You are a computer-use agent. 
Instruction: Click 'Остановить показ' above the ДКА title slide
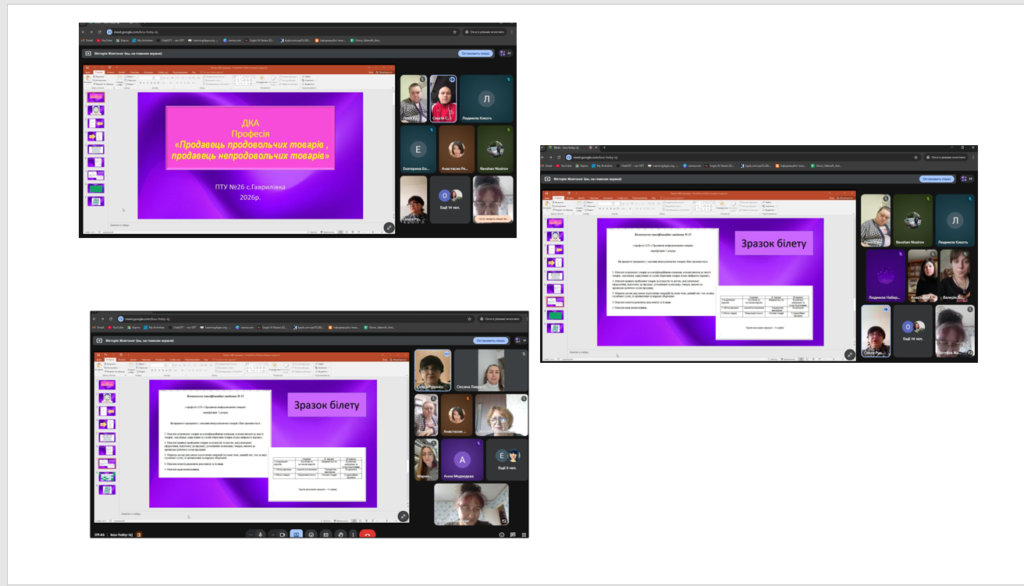[475, 51]
